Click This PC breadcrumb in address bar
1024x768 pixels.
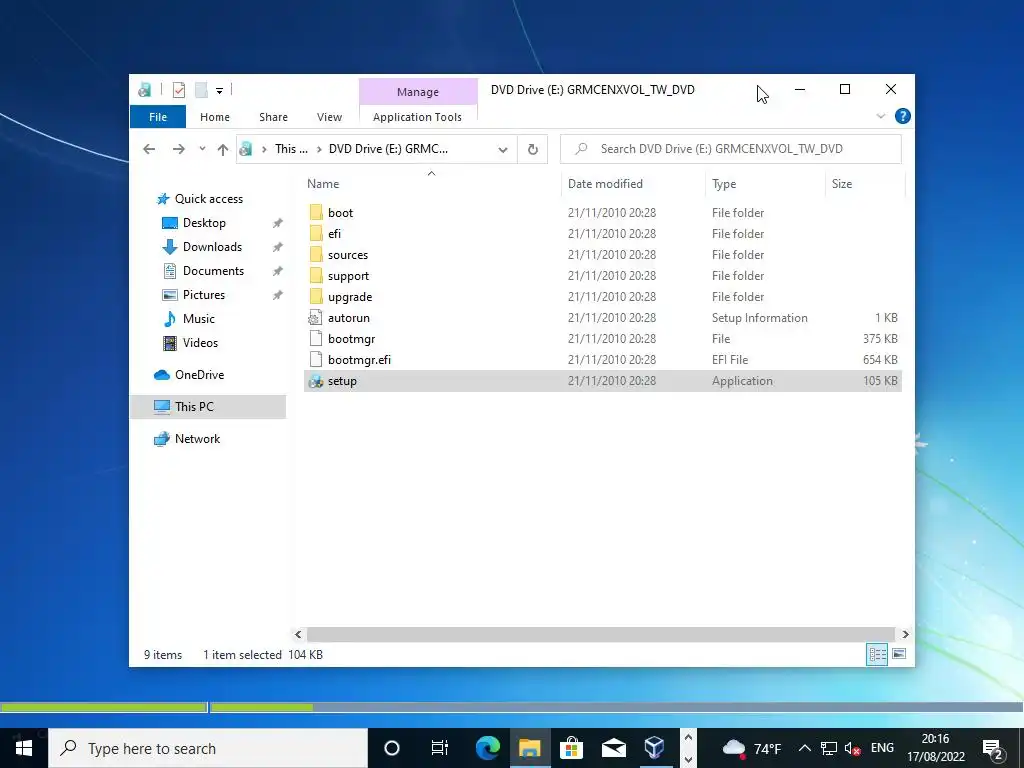point(291,149)
